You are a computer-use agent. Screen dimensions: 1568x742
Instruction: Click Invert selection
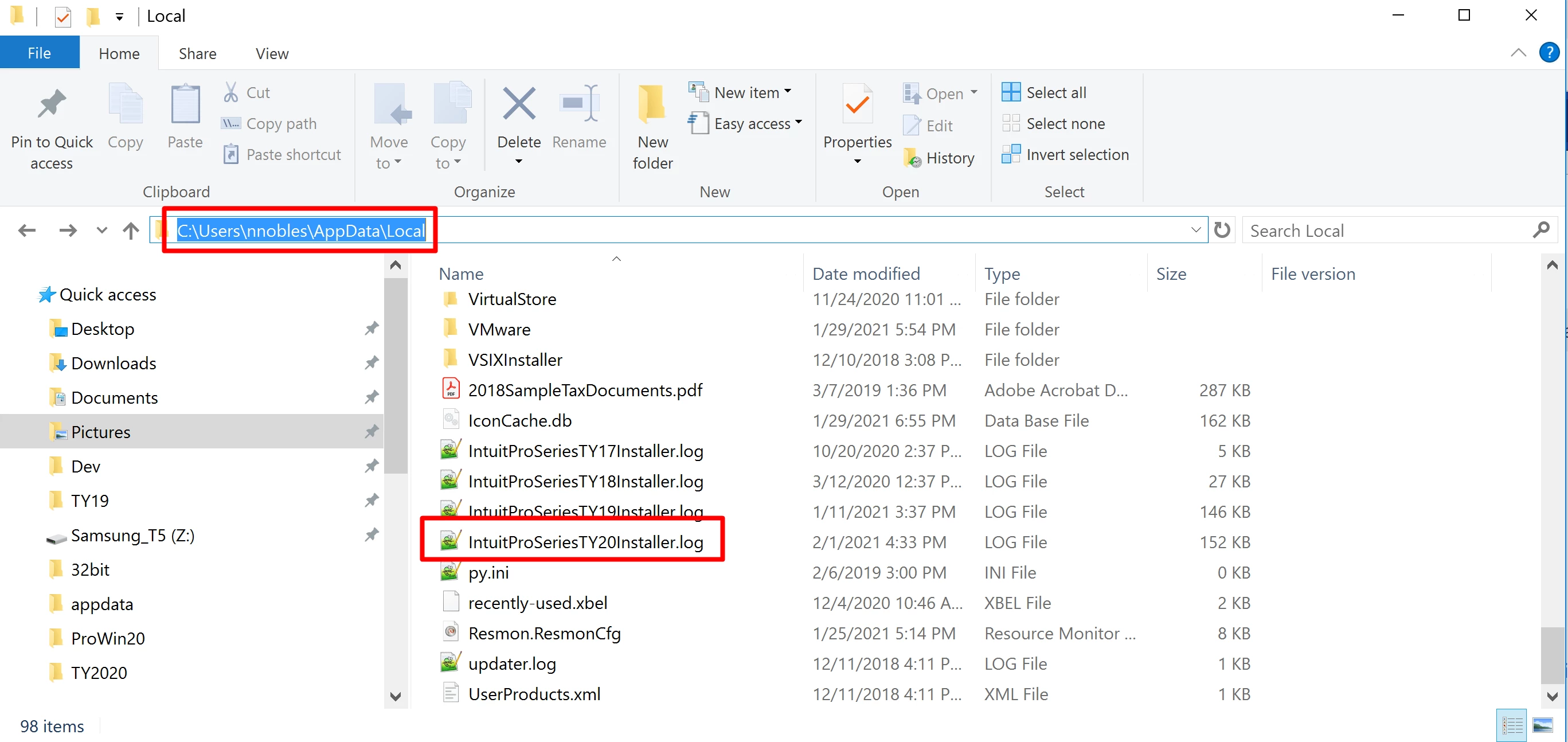(1065, 155)
